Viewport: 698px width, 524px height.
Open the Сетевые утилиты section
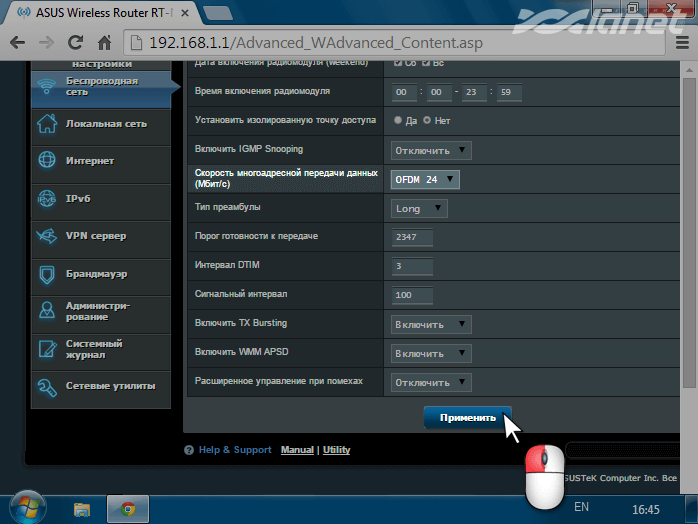tap(110, 386)
